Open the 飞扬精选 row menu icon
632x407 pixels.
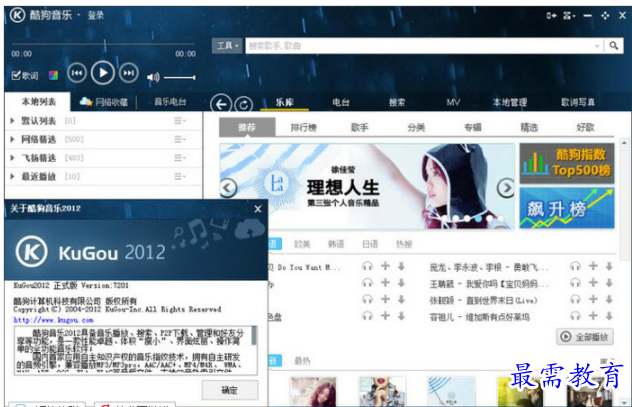pyautogui.click(x=179, y=158)
